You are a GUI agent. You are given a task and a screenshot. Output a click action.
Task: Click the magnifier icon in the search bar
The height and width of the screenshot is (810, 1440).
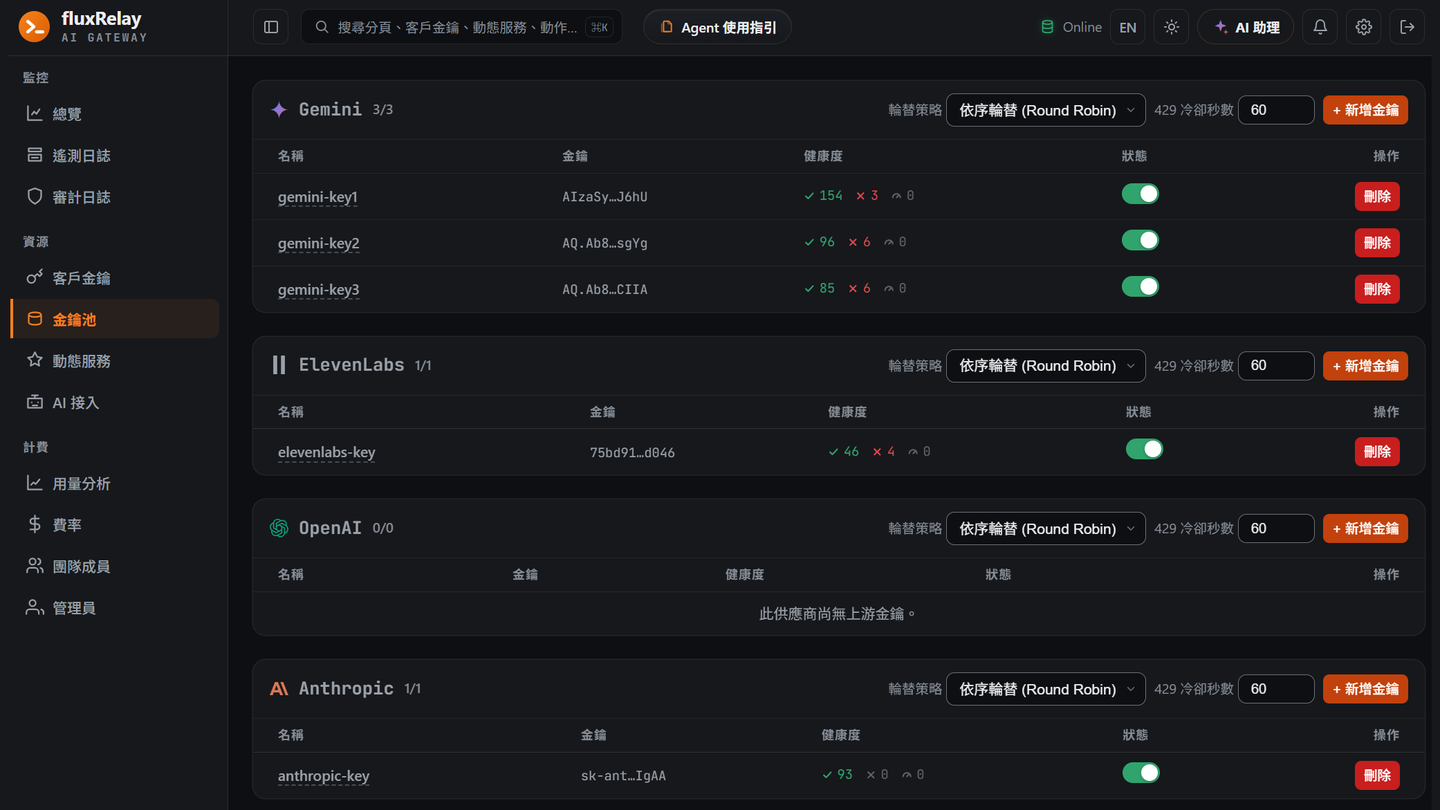coord(322,27)
